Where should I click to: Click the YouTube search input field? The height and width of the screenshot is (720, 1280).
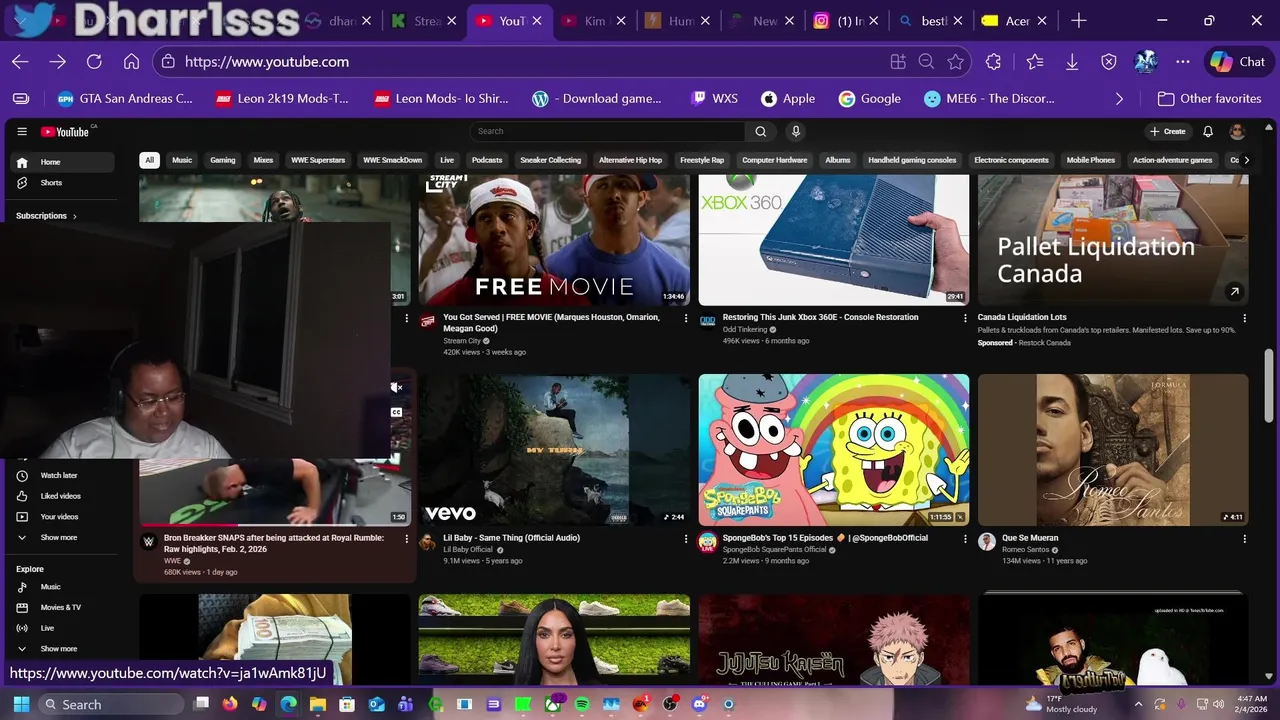[x=607, y=131]
